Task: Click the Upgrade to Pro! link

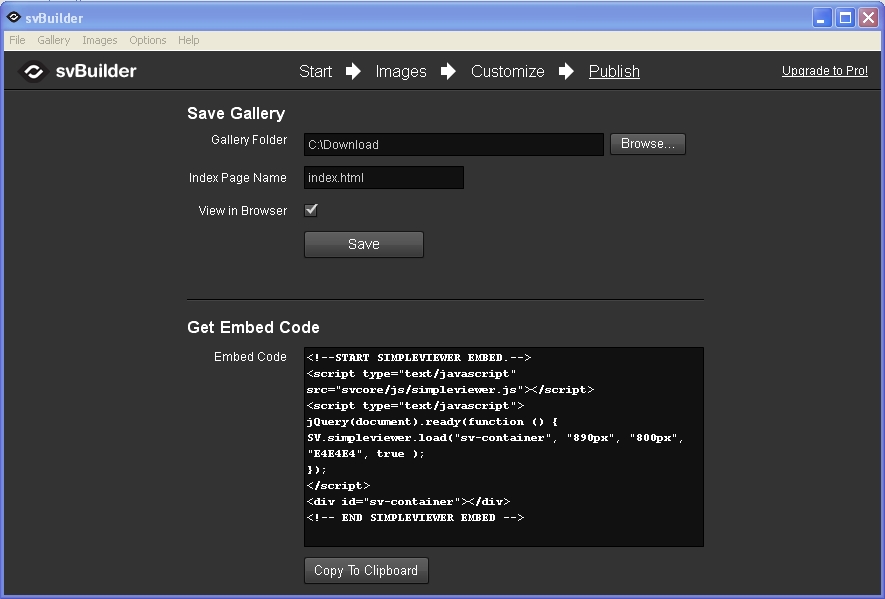Action: [824, 71]
